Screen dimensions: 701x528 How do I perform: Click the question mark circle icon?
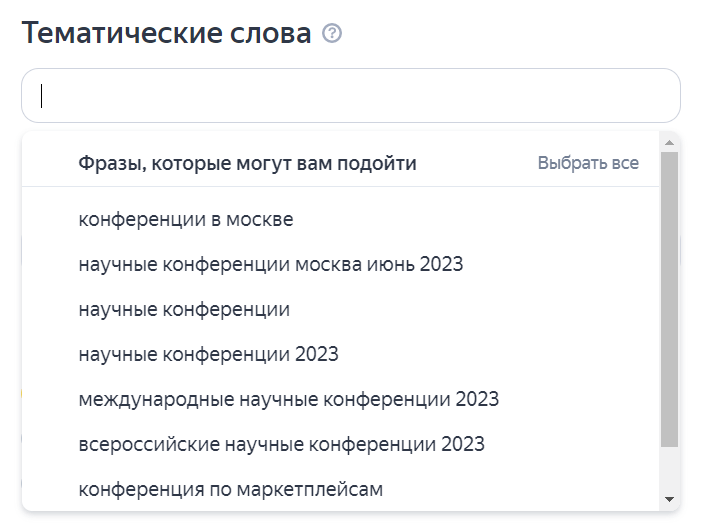(332, 34)
